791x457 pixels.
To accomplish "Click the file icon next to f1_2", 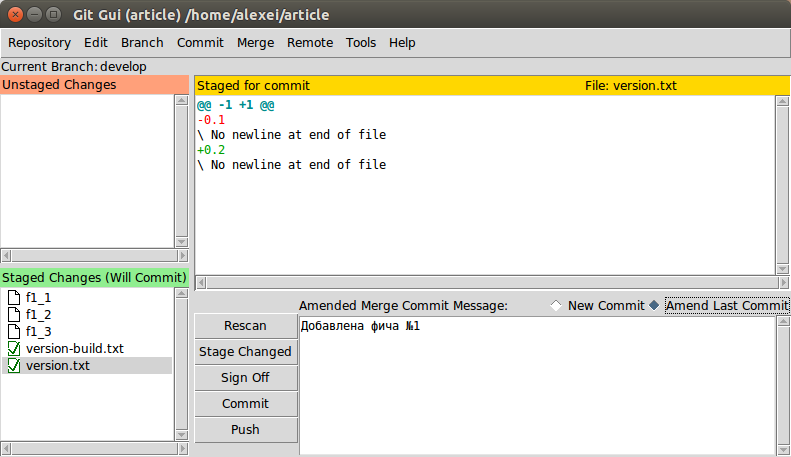I will (14, 315).
